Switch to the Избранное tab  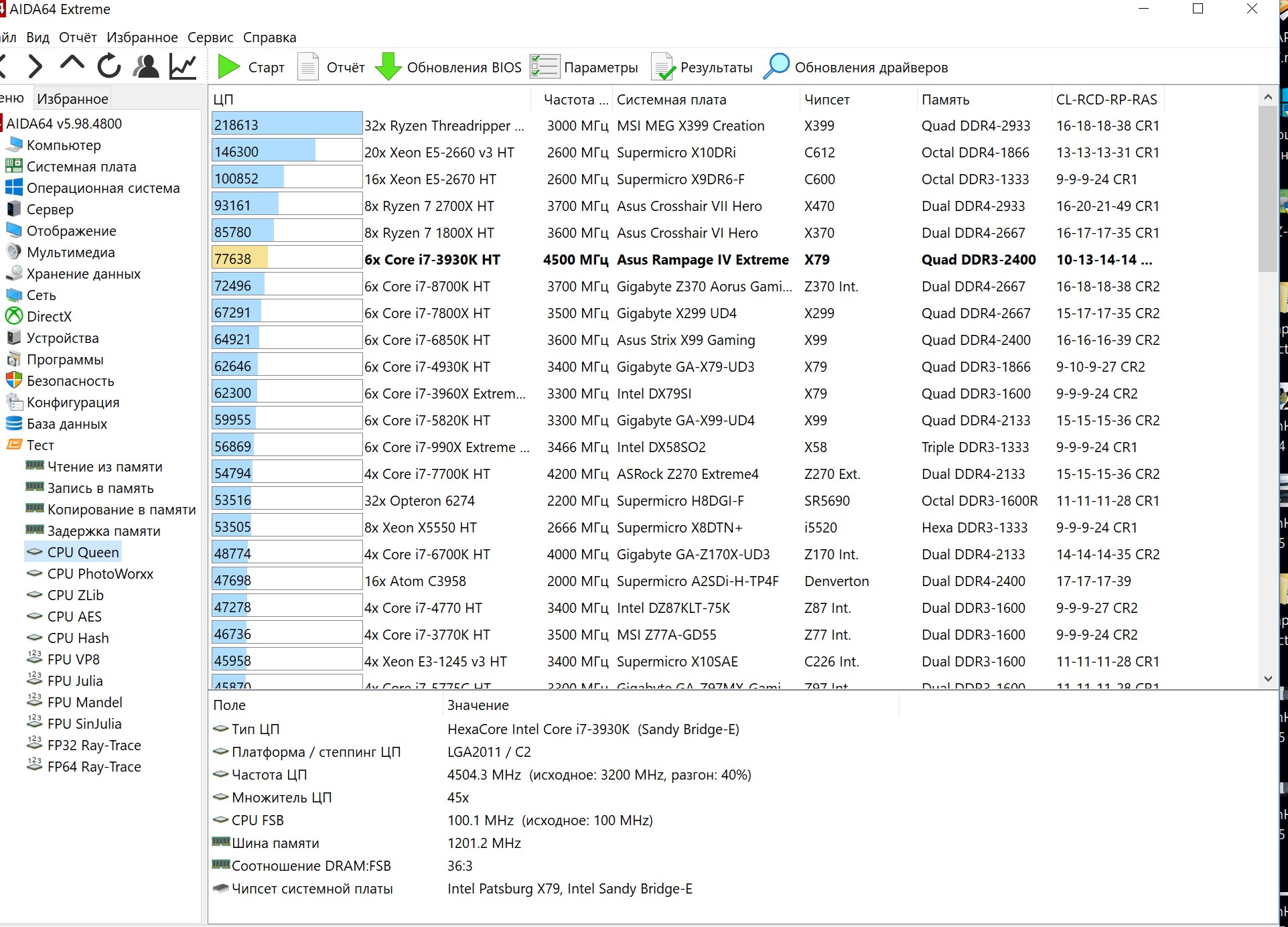(x=72, y=99)
